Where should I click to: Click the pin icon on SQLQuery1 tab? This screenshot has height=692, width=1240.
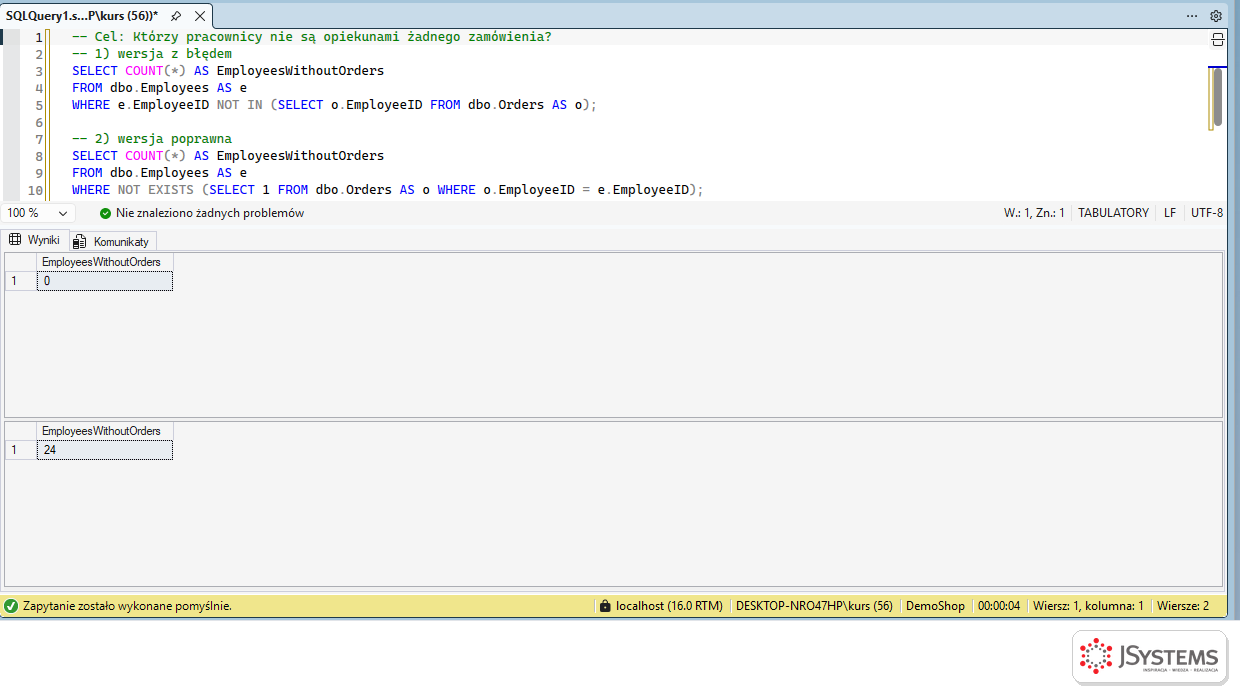tap(176, 16)
